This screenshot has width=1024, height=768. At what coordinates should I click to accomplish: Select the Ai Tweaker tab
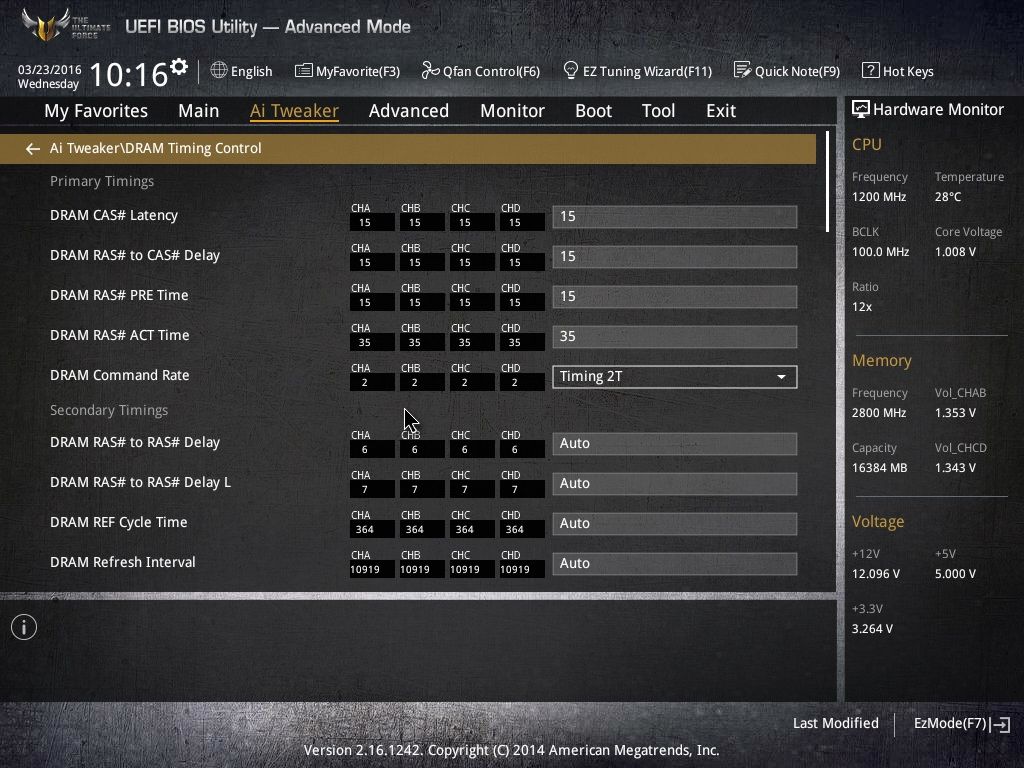point(294,110)
